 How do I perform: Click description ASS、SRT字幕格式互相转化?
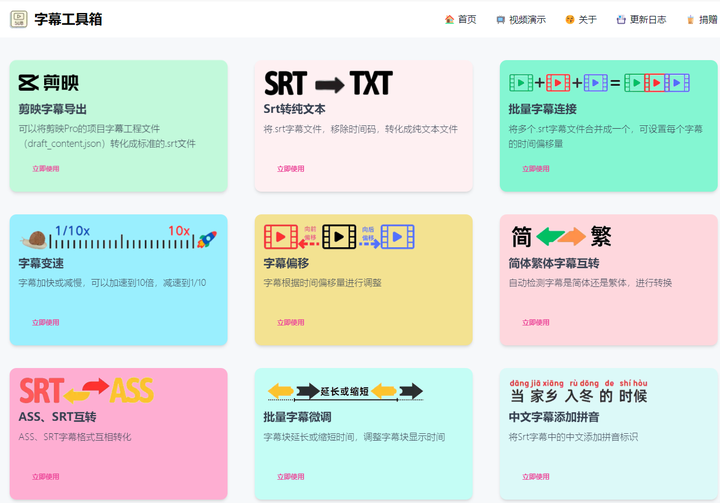click(75, 437)
